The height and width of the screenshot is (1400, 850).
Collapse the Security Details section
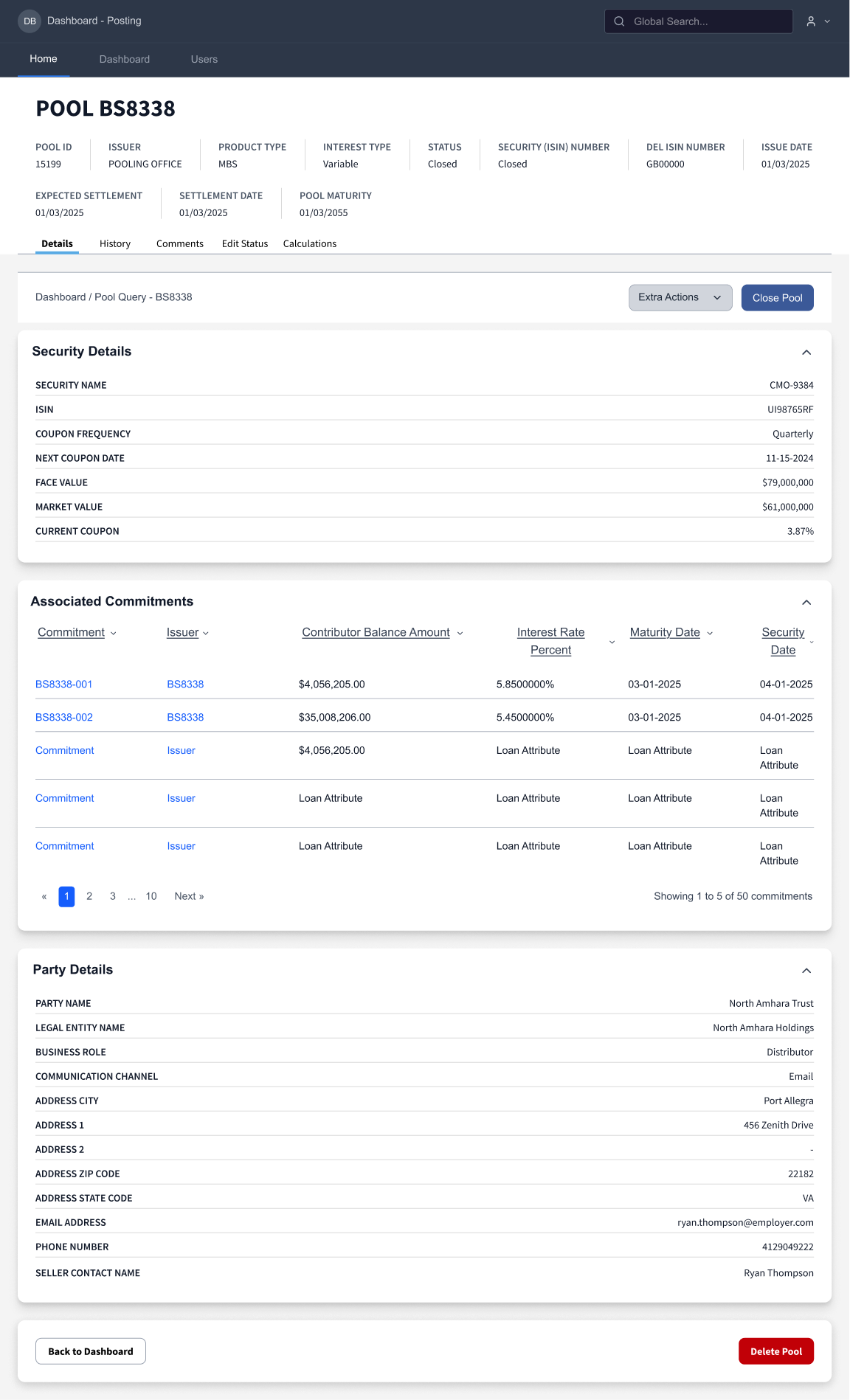pos(806,353)
